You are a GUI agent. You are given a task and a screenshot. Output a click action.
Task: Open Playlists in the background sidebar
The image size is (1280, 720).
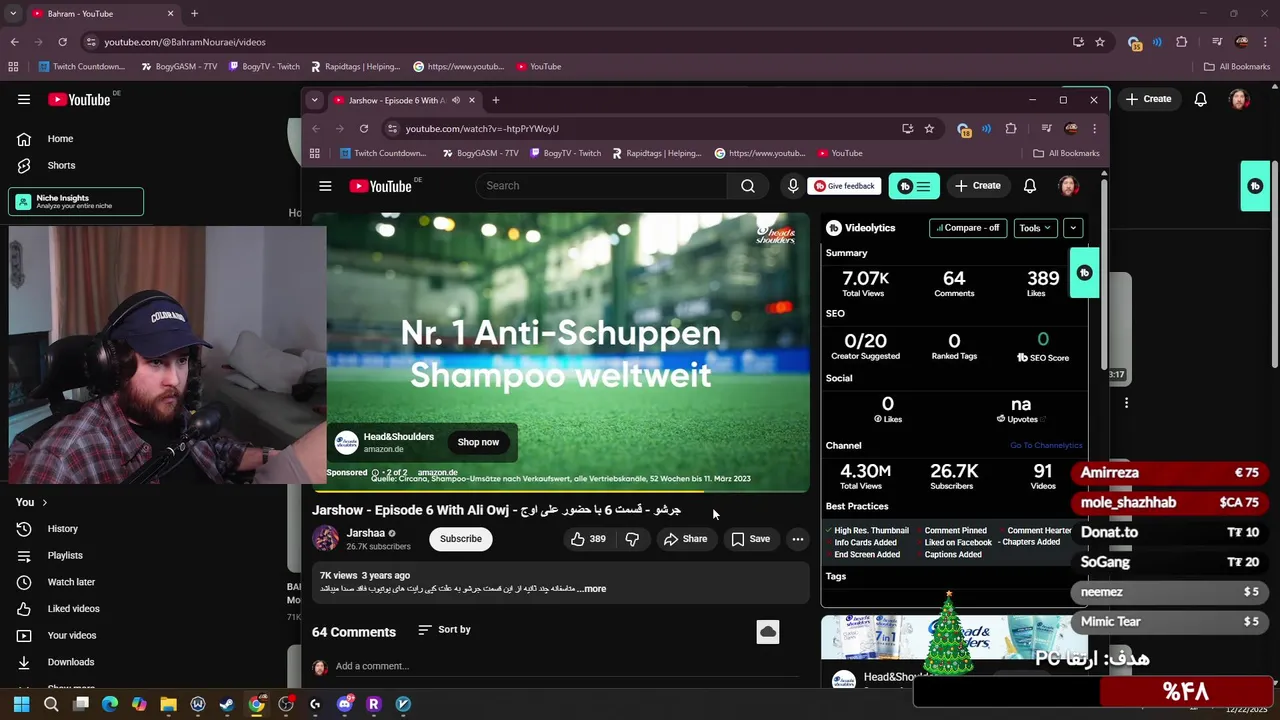pyautogui.click(x=65, y=556)
